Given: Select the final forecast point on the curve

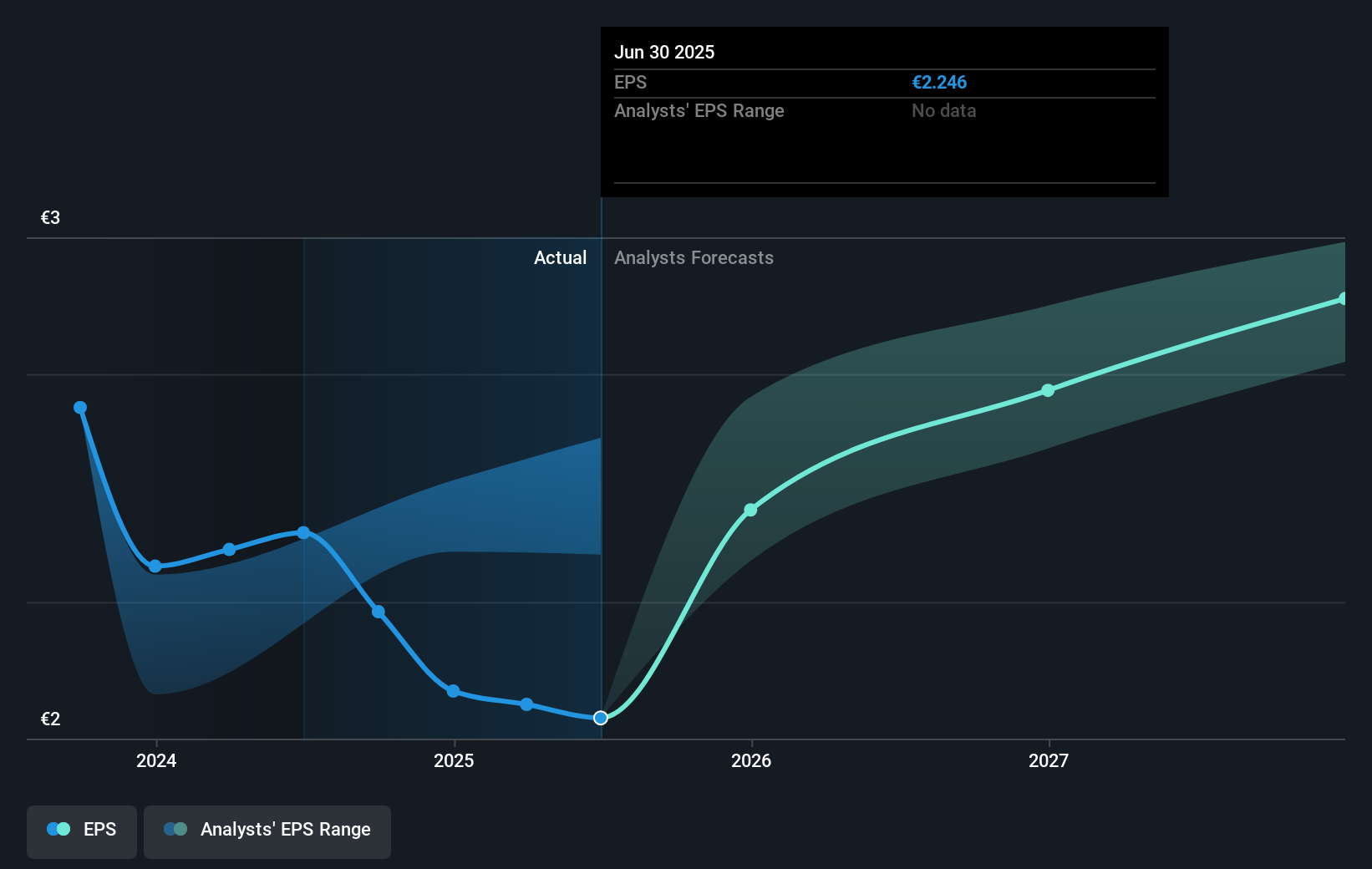Looking at the screenshot, I should pyautogui.click(x=1344, y=298).
